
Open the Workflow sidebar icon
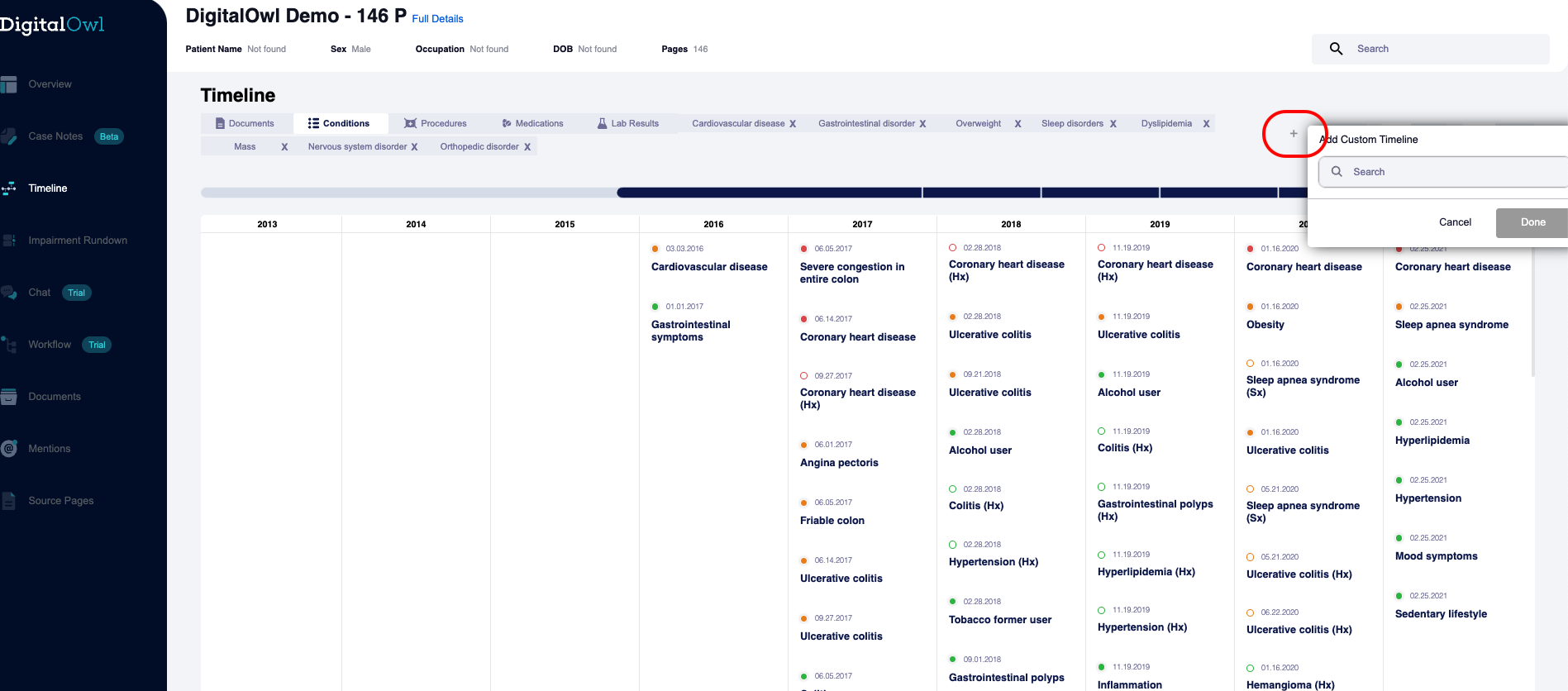pos(8,345)
